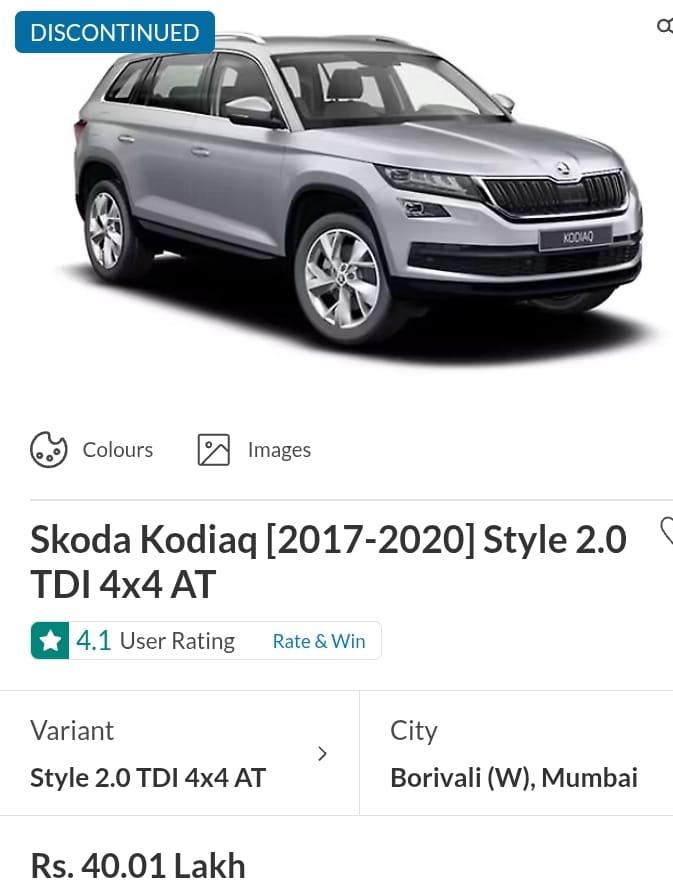The height and width of the screenshot is (894, 673).
Task: Click the City label
Action: click(x=414, y=732)
